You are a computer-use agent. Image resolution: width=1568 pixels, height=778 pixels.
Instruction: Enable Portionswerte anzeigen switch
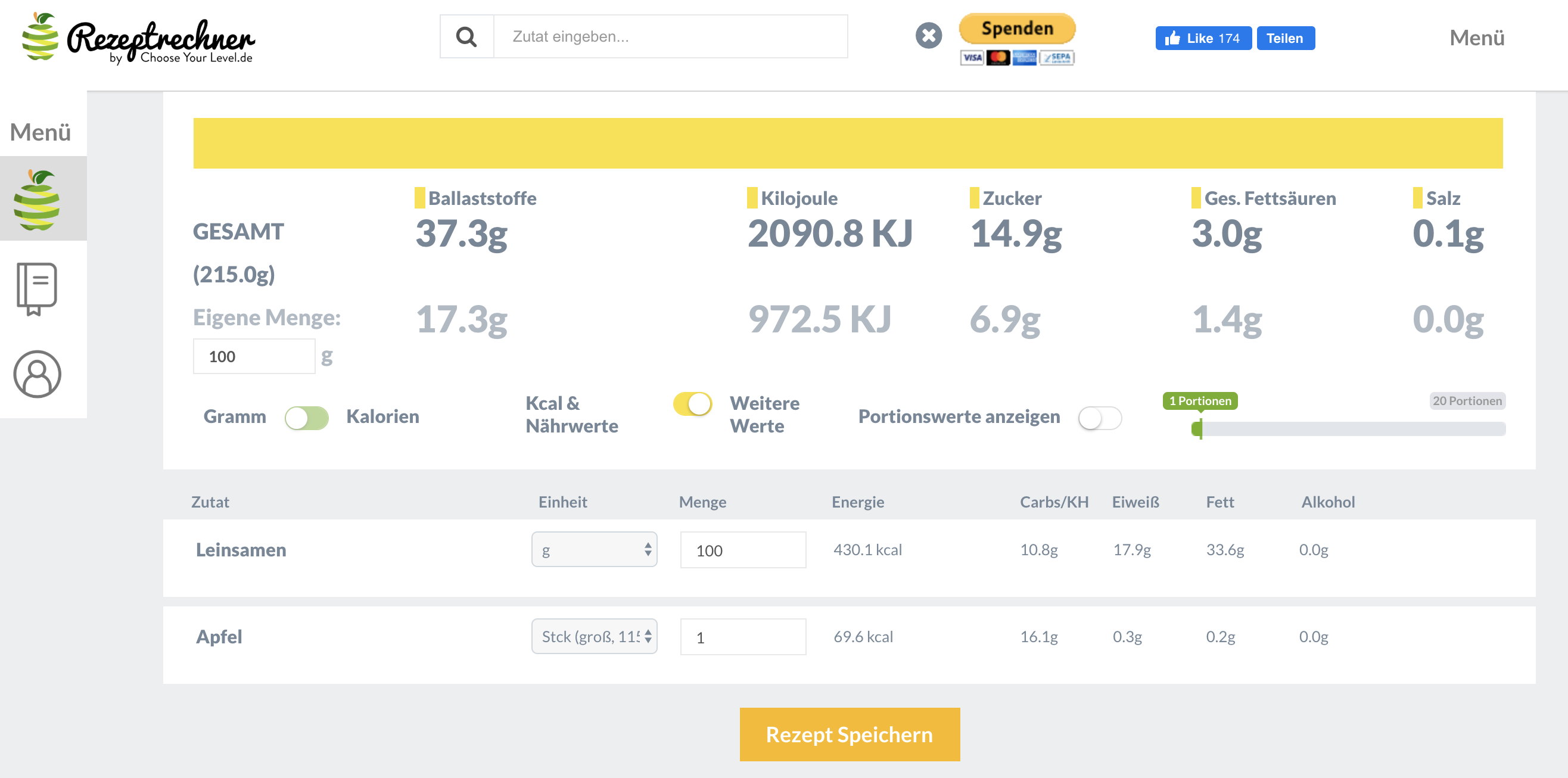(1099, 418)
